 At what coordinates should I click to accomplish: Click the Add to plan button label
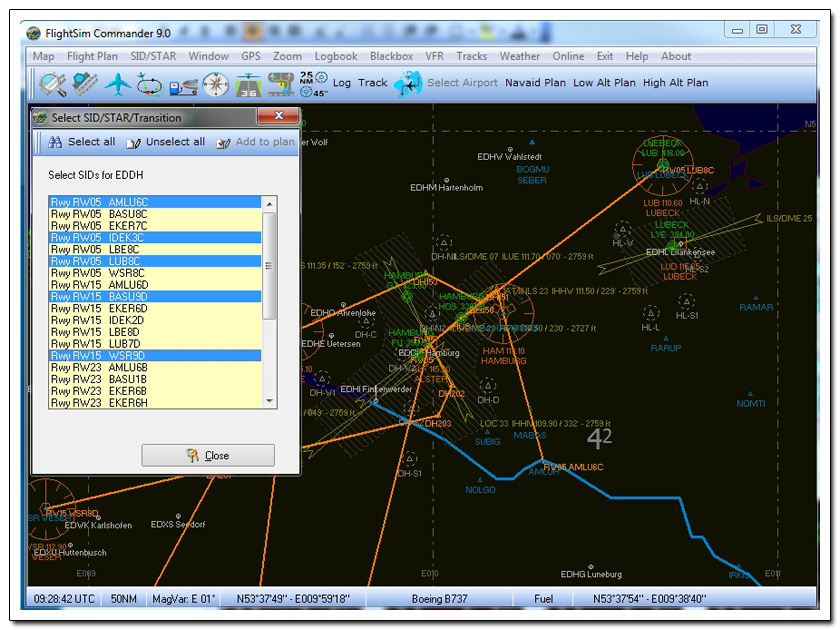[x=265, y=142]
